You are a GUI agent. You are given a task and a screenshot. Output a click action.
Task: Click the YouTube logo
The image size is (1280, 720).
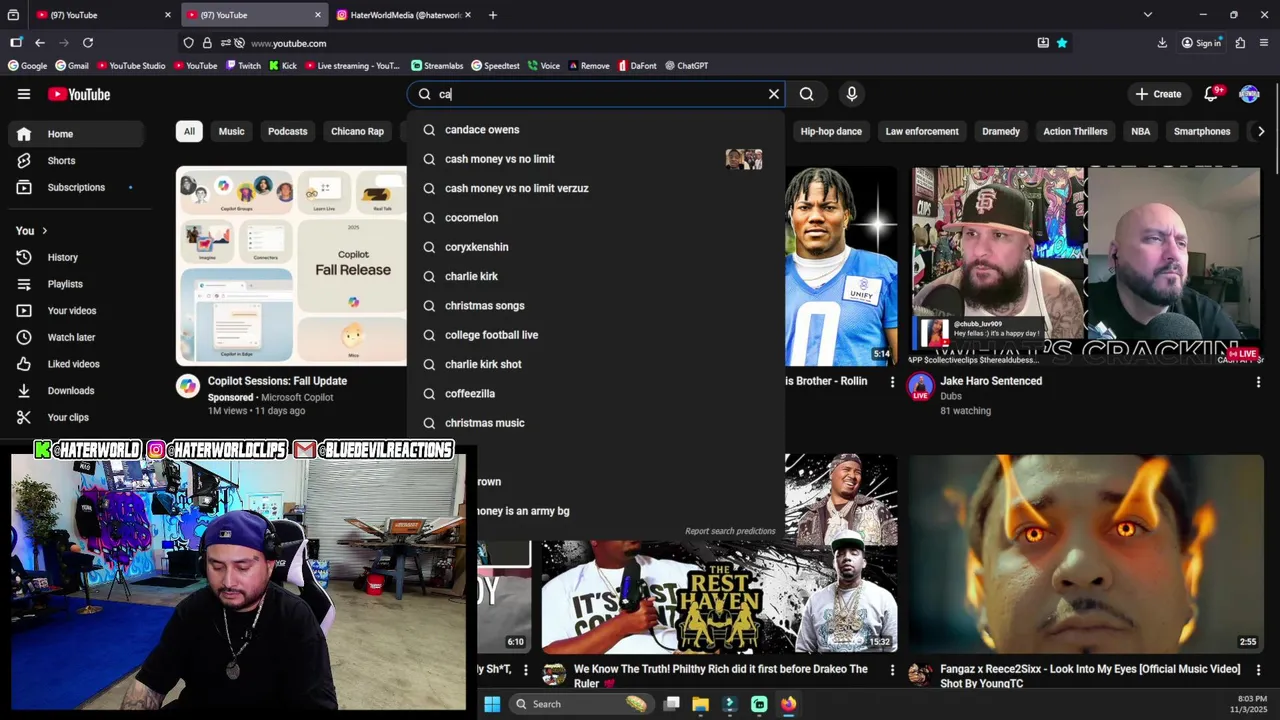point(79,94)
